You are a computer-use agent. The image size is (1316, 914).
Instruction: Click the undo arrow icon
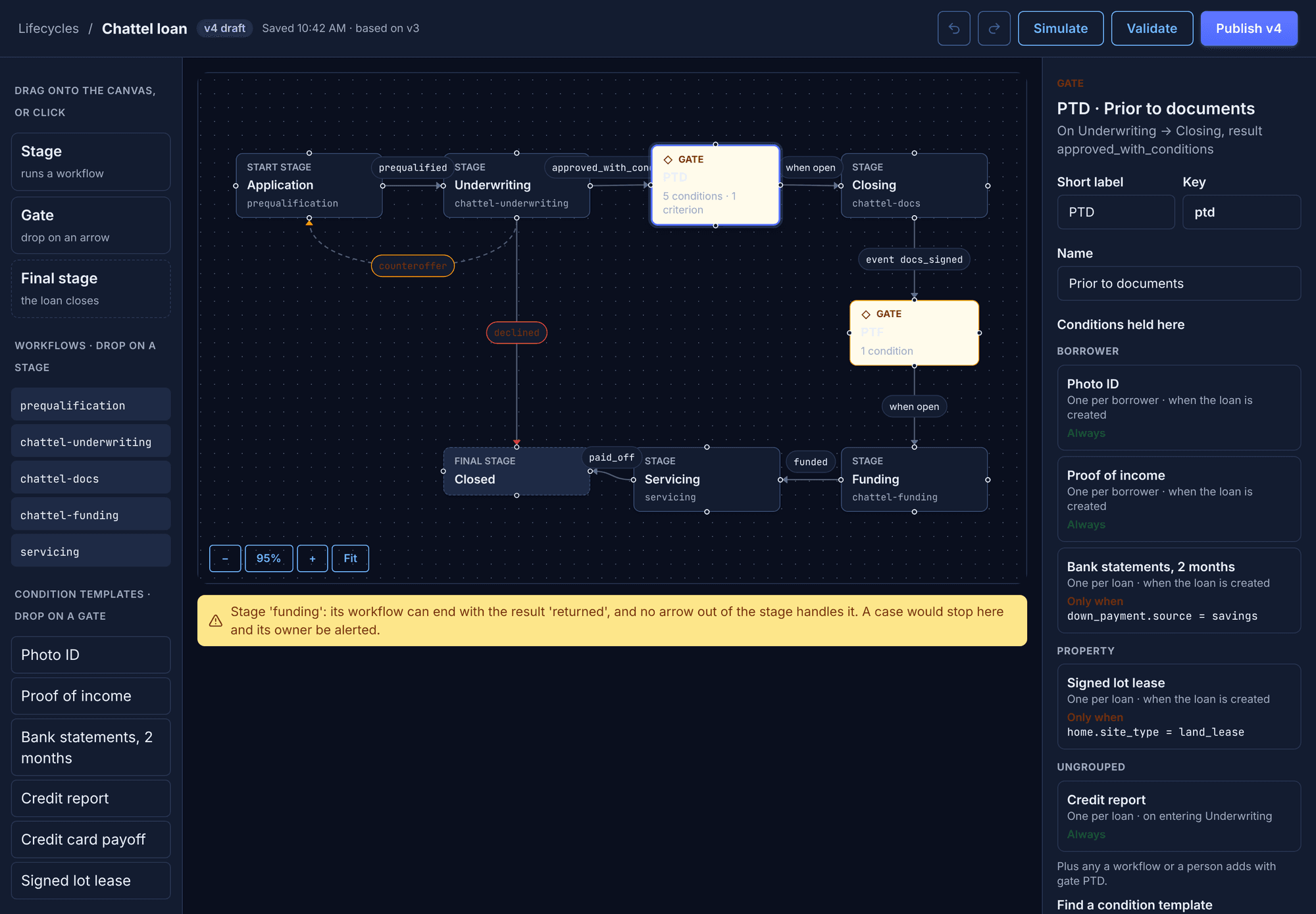click(x=953, y=28)
